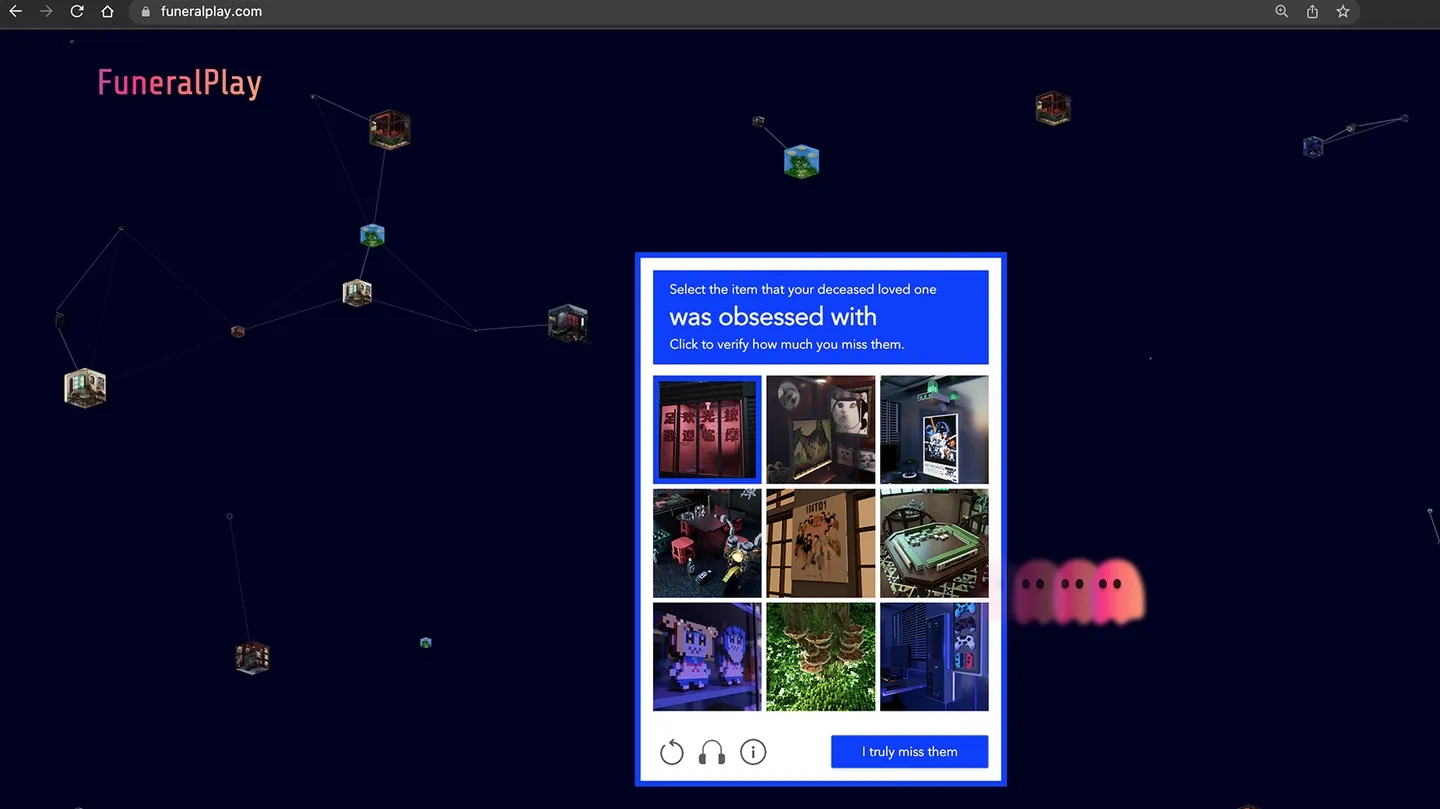Click the I truly miss them button
Viewport: 1440px width, 809px height.
[x=910, y=752]
